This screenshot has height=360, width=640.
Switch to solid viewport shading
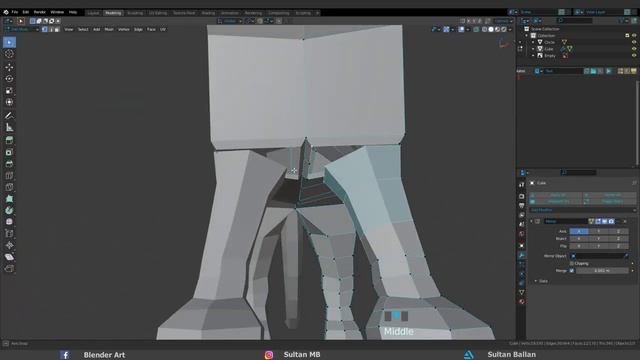tap(491, 29)
